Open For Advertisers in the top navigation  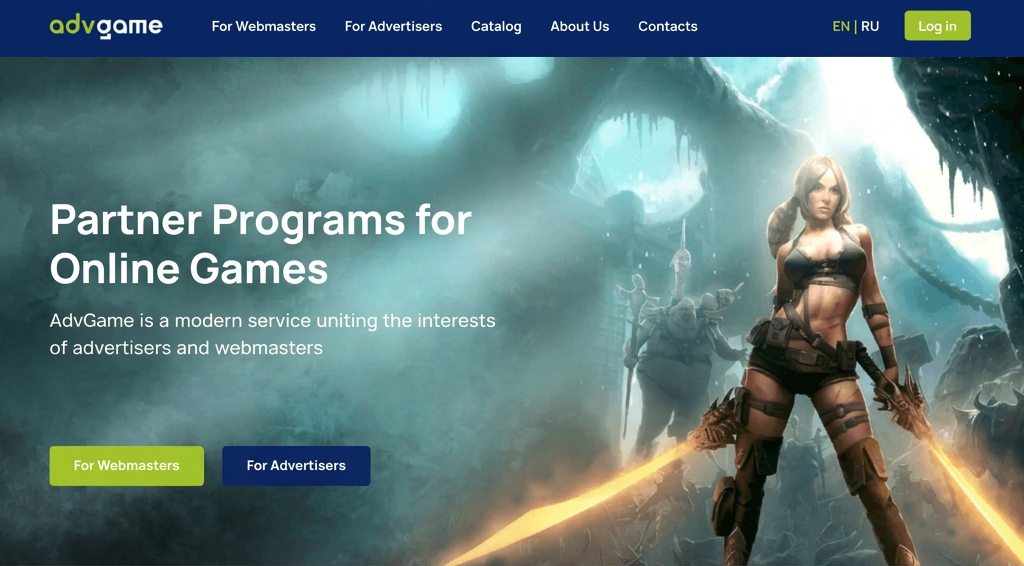[x=393, y=27]
